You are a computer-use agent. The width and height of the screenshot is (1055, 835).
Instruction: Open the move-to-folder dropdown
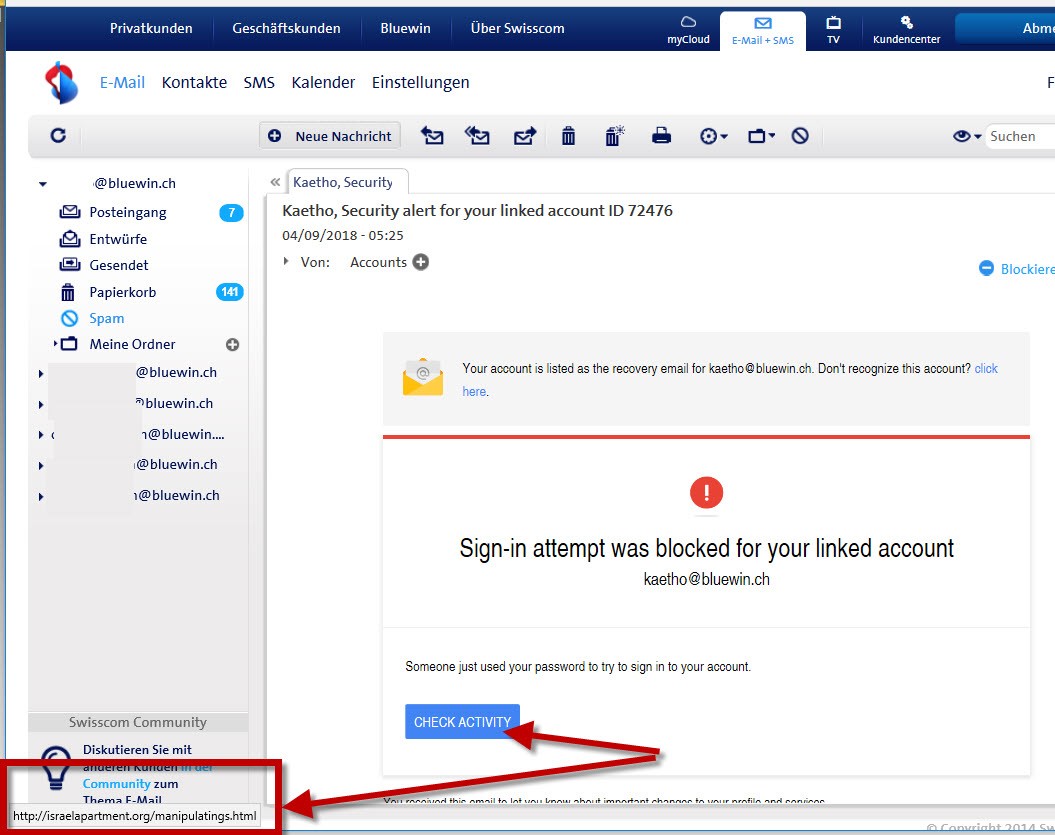pyautogui.click(x=761, y=136)
